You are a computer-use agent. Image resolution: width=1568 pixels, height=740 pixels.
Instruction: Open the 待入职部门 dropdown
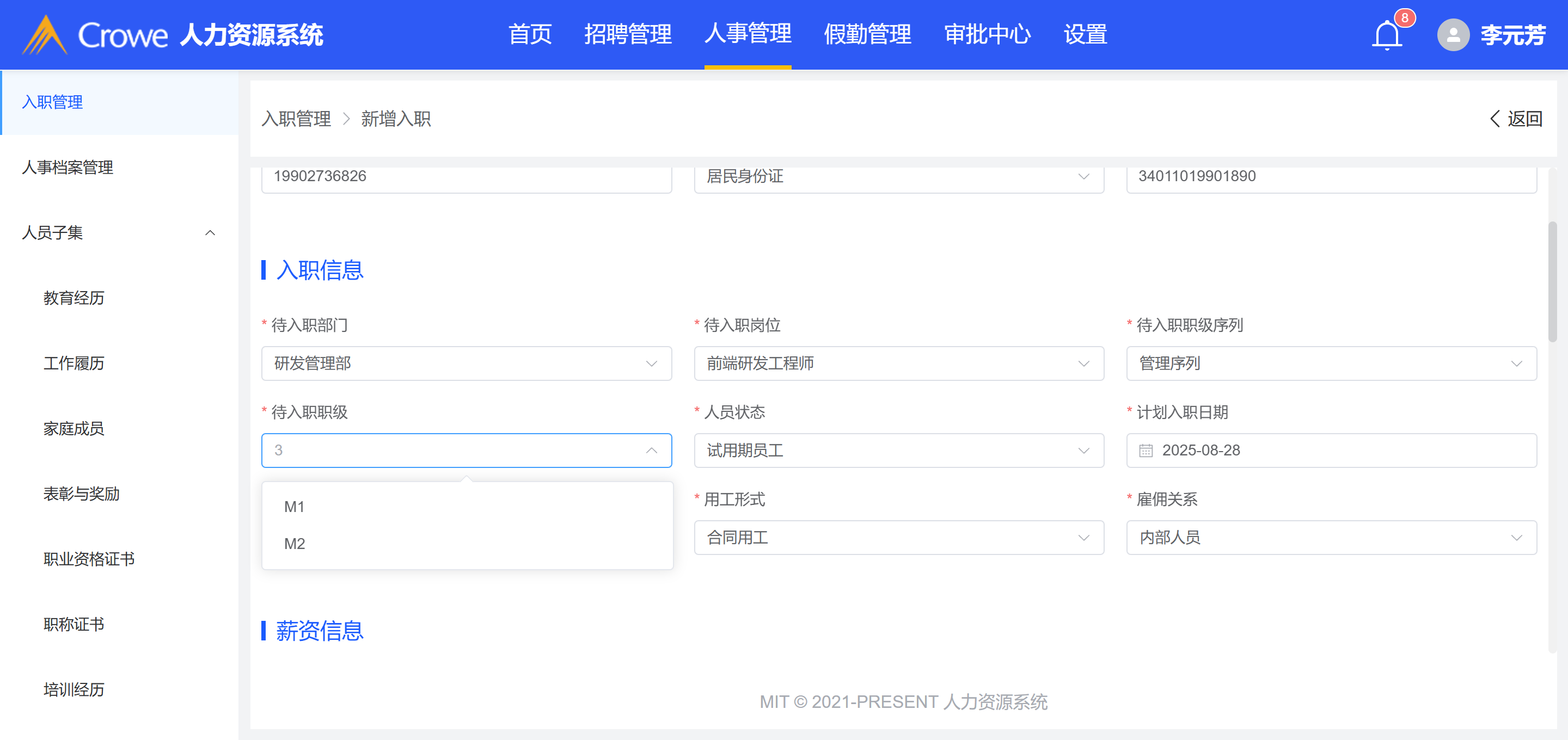tap(466, 363)
